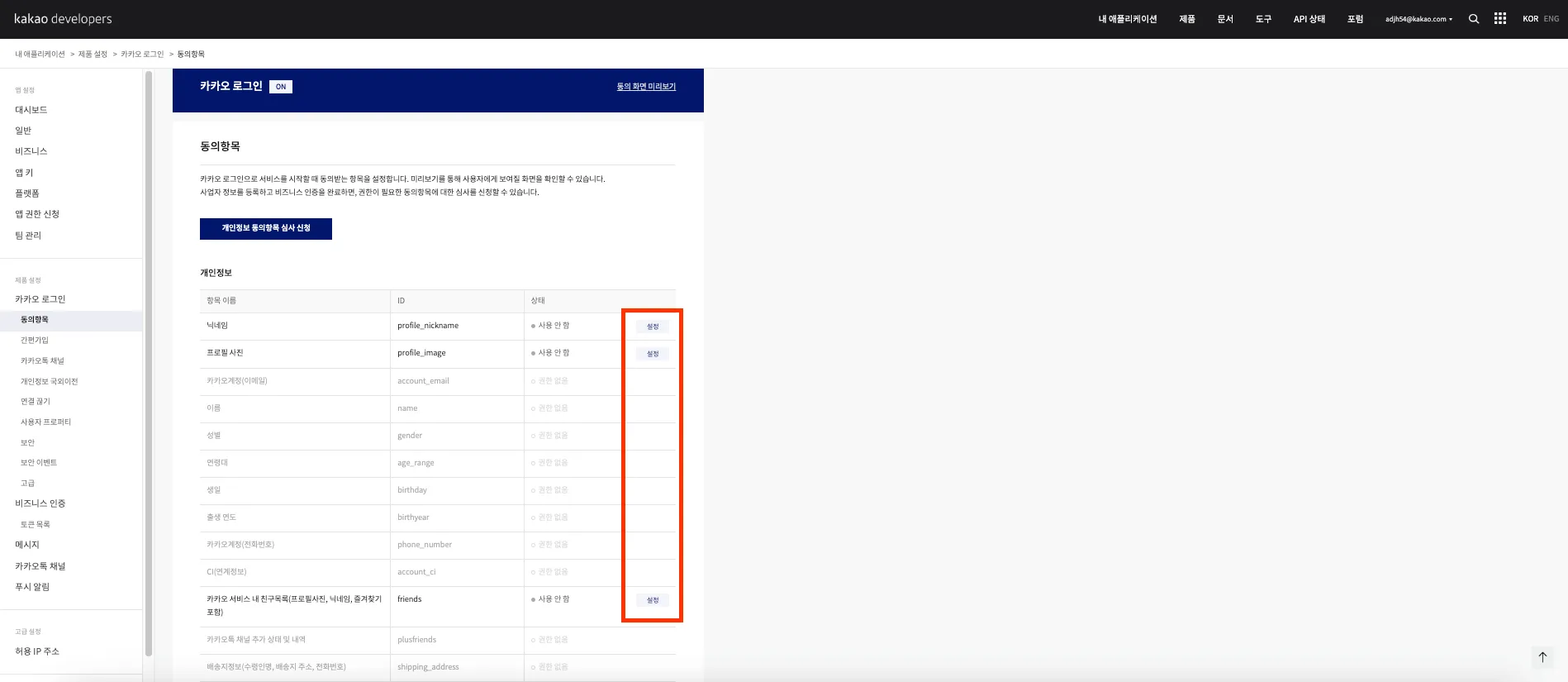The image size is (1568, 682).
Task: Select 카카오 로그인 in the sidebar
Action: (40, 299)
